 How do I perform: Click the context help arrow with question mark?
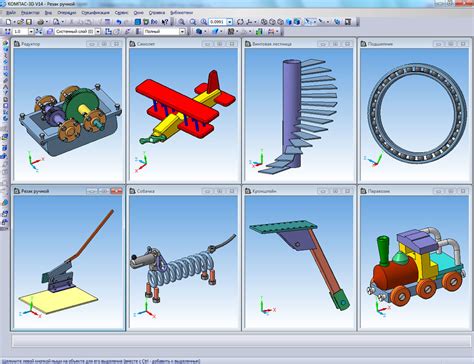165,22
